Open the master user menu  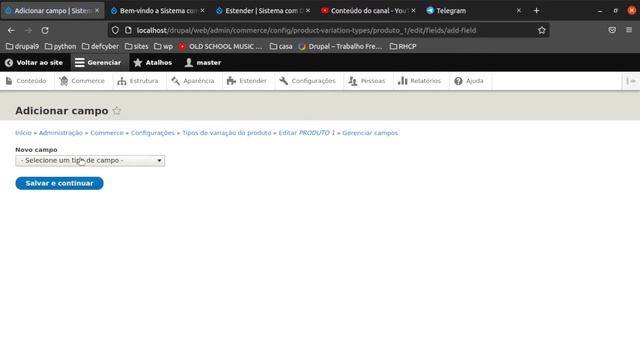pyautogui.click(x=203, y=63)
